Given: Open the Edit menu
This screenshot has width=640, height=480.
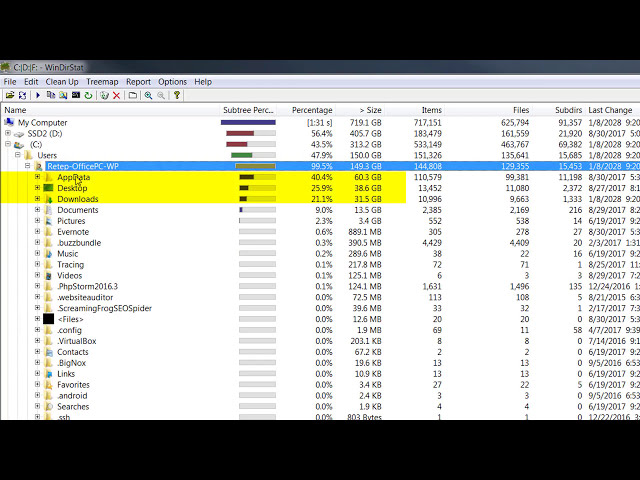Looking at the screenshot, I should click(31, 82).
